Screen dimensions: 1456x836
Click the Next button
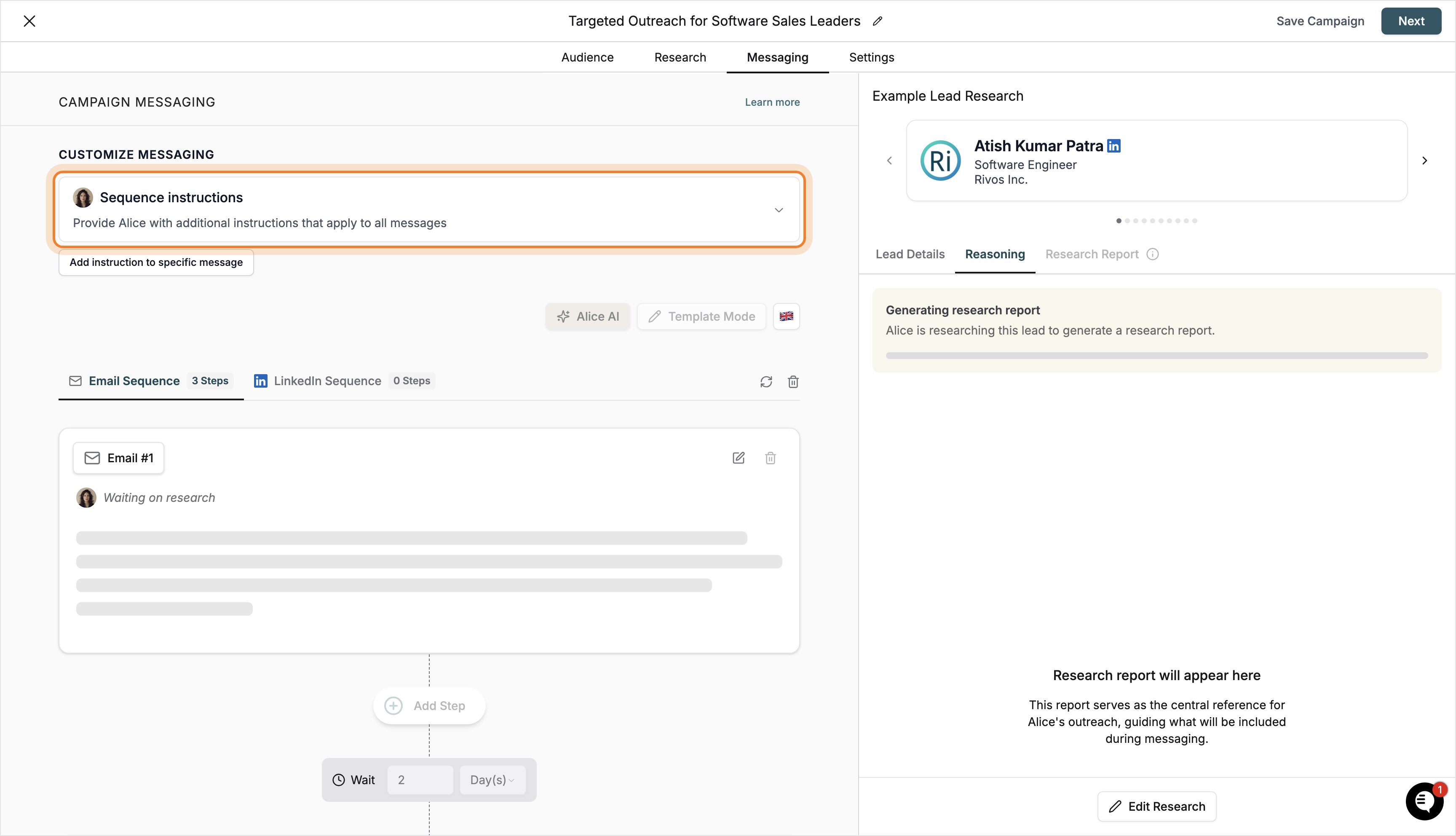pos(1411,21)
